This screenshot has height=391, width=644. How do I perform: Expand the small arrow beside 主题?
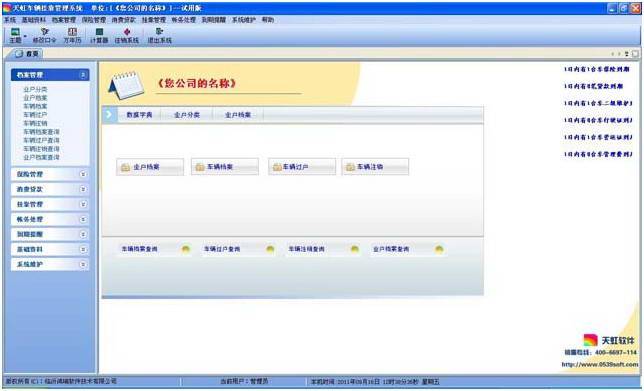[x=25, y=36]
